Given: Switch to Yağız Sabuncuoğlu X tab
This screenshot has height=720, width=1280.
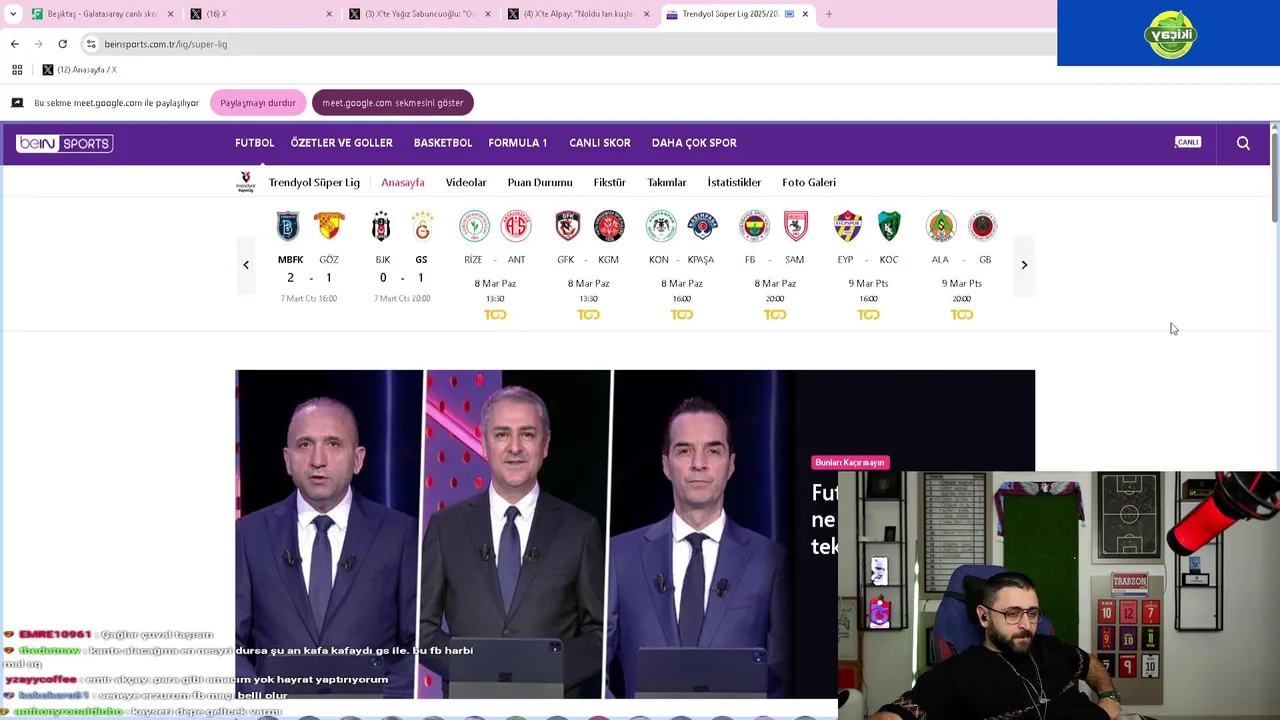Looking at the screenshot, I should 419,14.
